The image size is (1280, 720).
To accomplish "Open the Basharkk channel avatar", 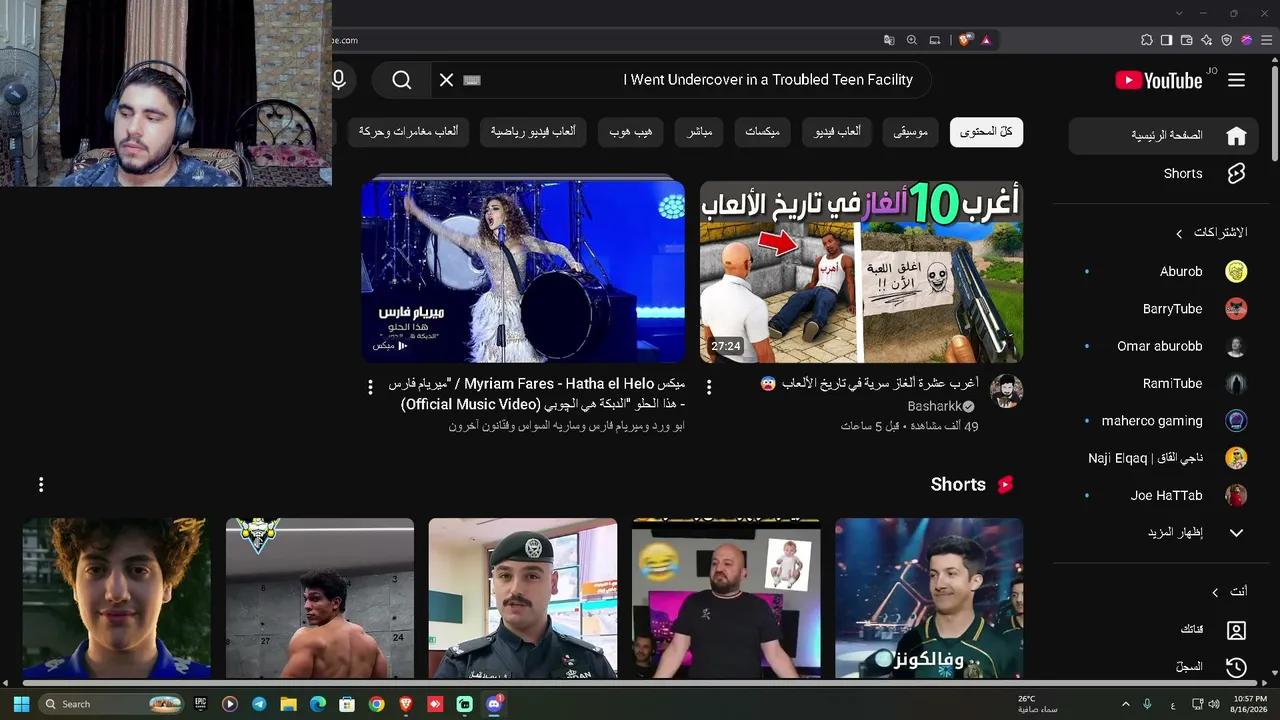I will tap(1006, 392).
